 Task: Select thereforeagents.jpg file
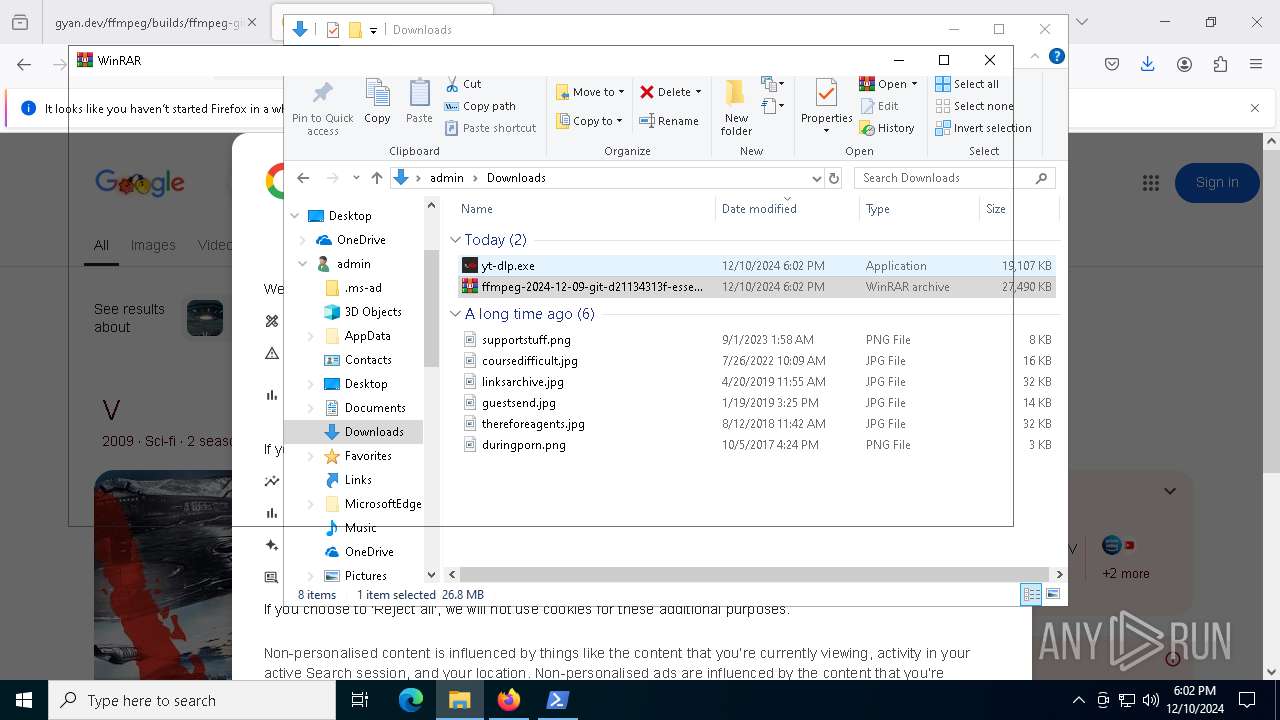pyautogui.click(x=757, y=424)
